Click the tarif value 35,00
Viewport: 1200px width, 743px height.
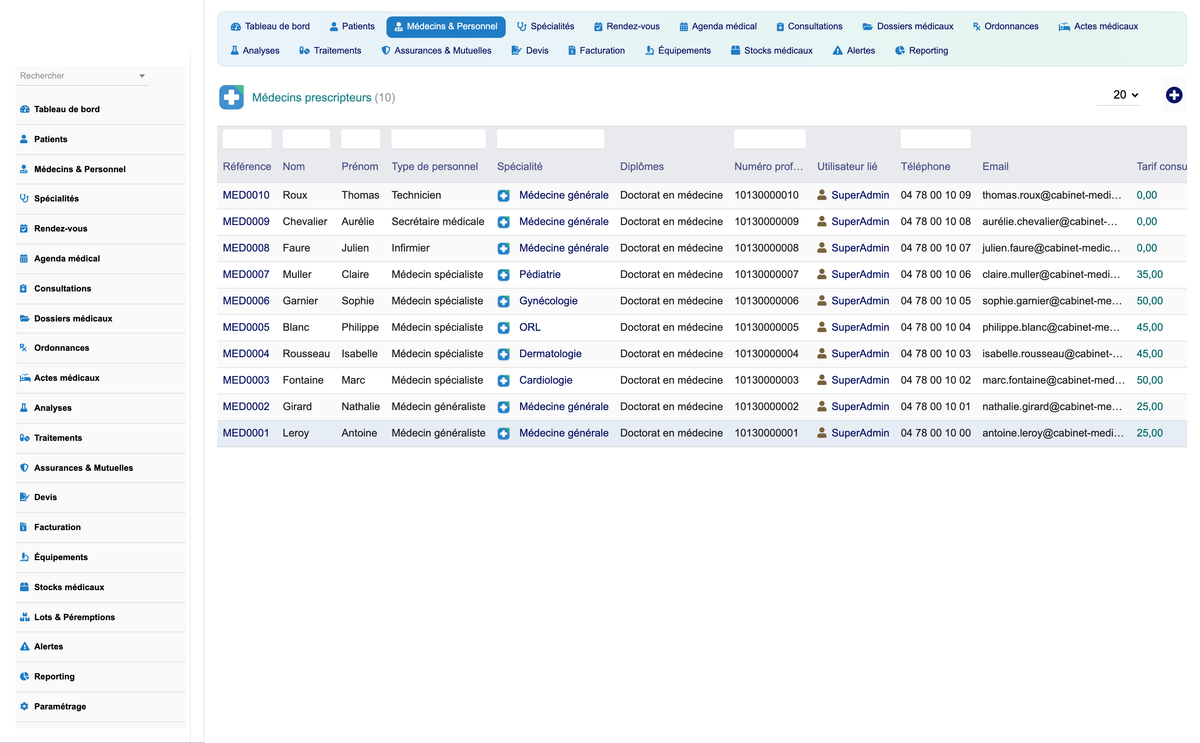[1150, 274]
